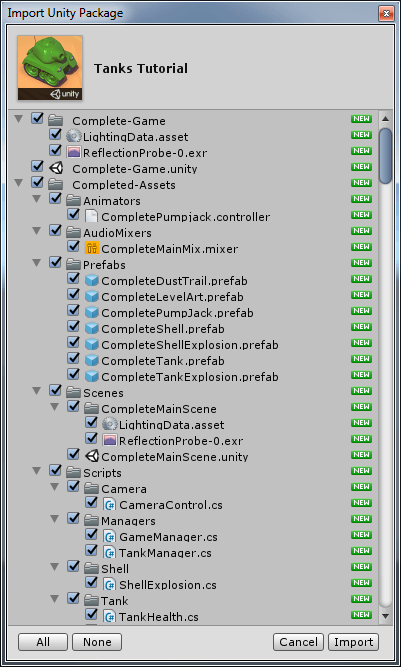Click the C# script icon next to GameManager.cs
Image resolution: width=401 pixels, height=667 pixels.
click(x=110, y=536)
